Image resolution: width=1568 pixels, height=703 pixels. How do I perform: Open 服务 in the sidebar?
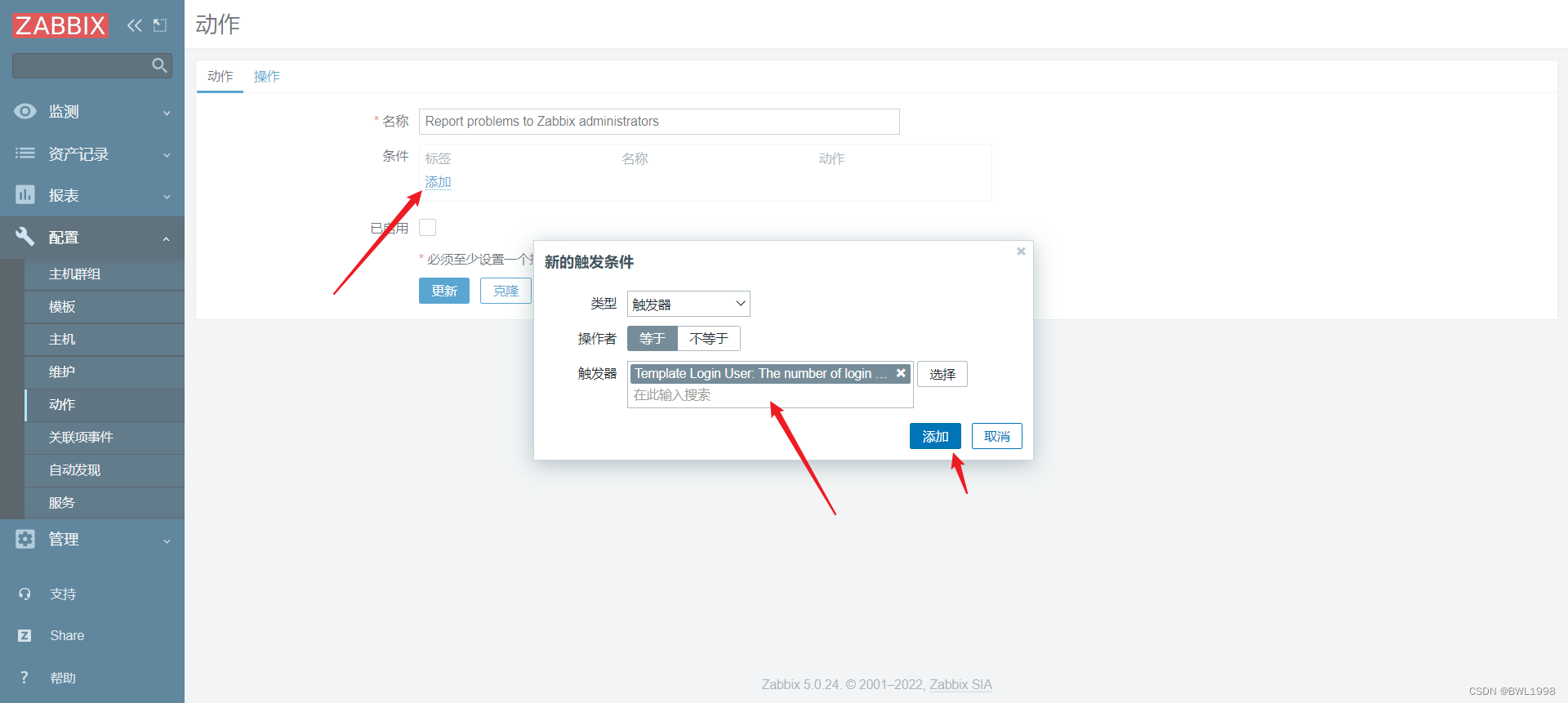[105, 503]
